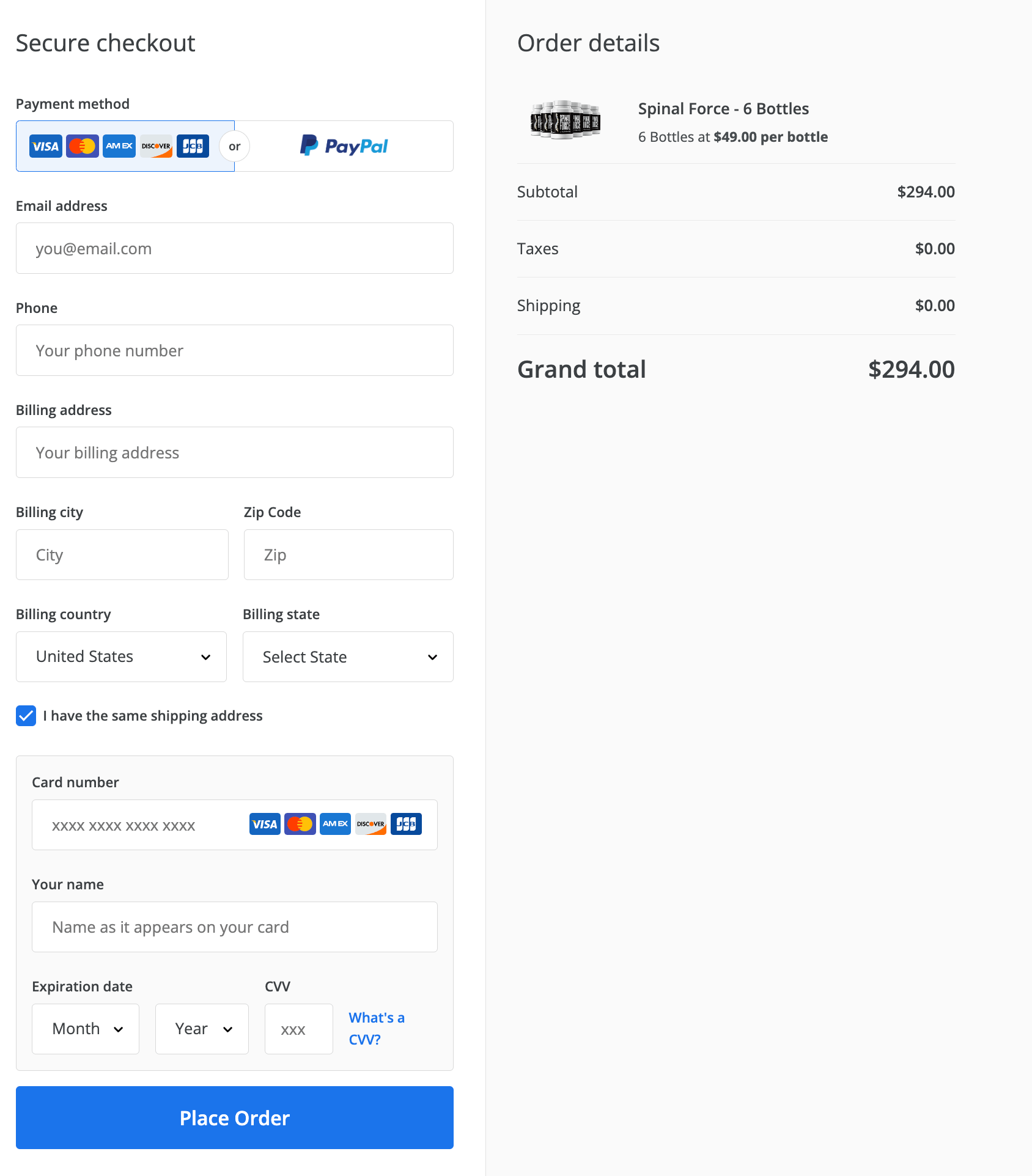Uncheck the same shipping address checkbox
The height and width of the screenshot is (1176, 1032).
[26, 716]
